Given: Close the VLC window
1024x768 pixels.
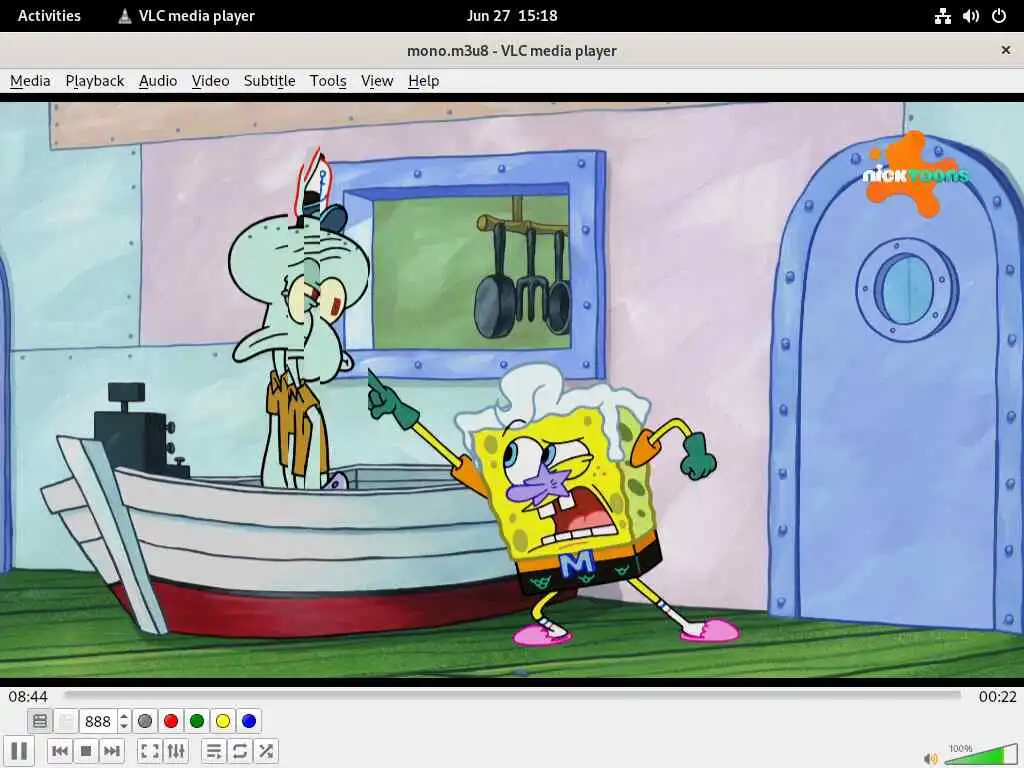Looking at the screenshot, I should coord(1006,50).
